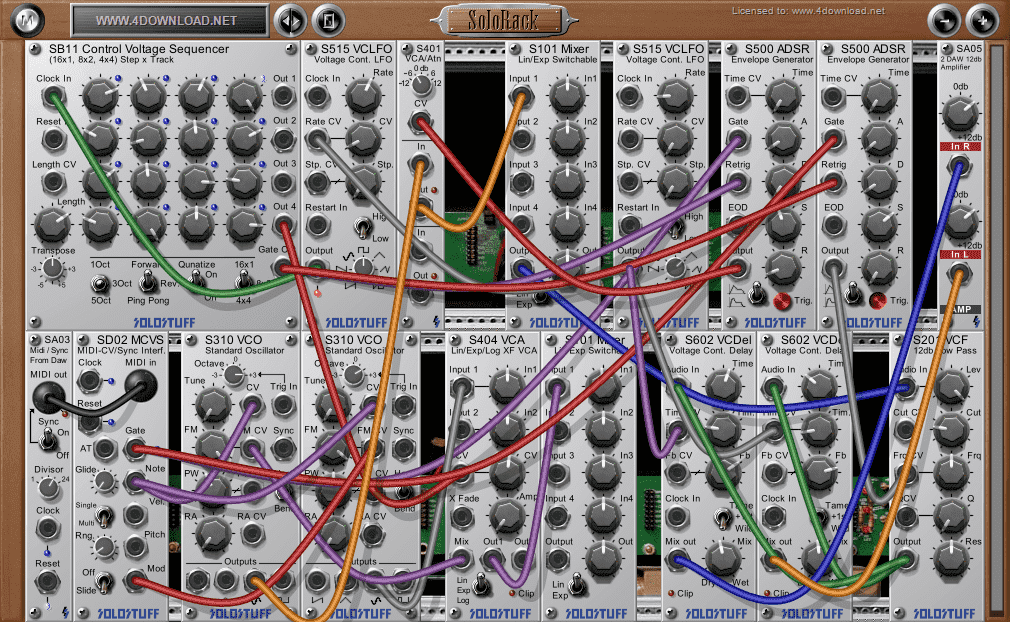The height and width of the screenshot is (622, 1010).
Task: Click Input 3 jack on upper S101 Mixer
Action: (522, 182)
